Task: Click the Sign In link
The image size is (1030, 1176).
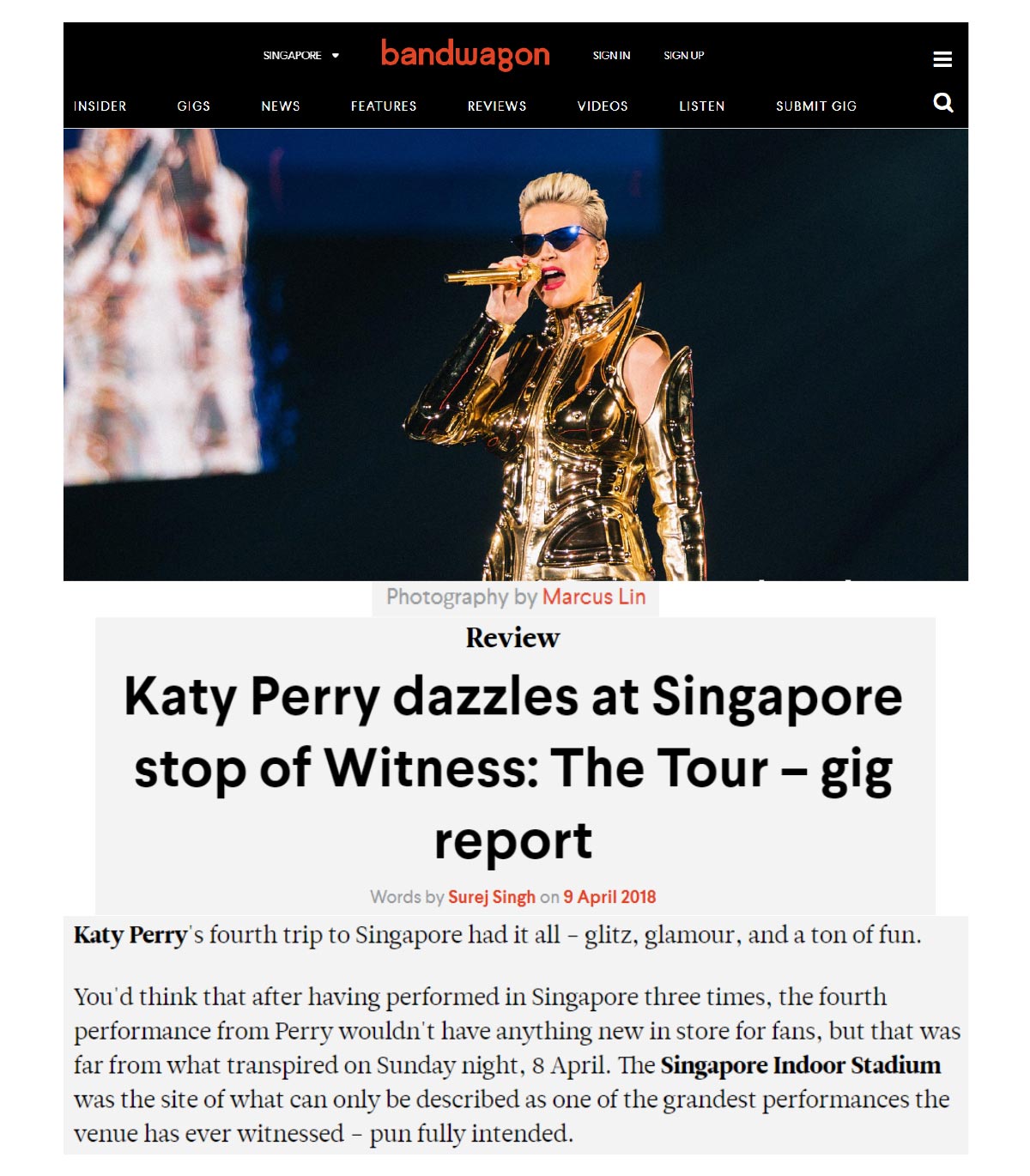Action: click(x=612, y=56)
